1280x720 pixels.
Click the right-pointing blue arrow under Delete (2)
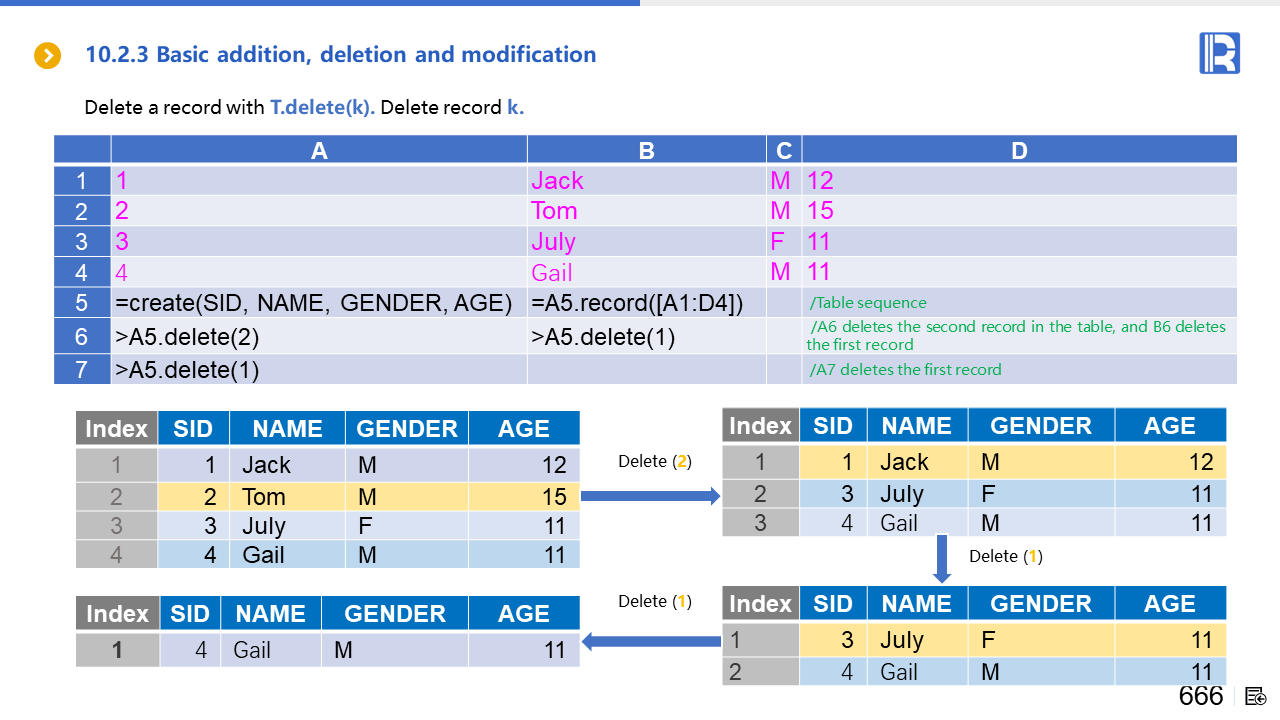click(x=650, y=496)
